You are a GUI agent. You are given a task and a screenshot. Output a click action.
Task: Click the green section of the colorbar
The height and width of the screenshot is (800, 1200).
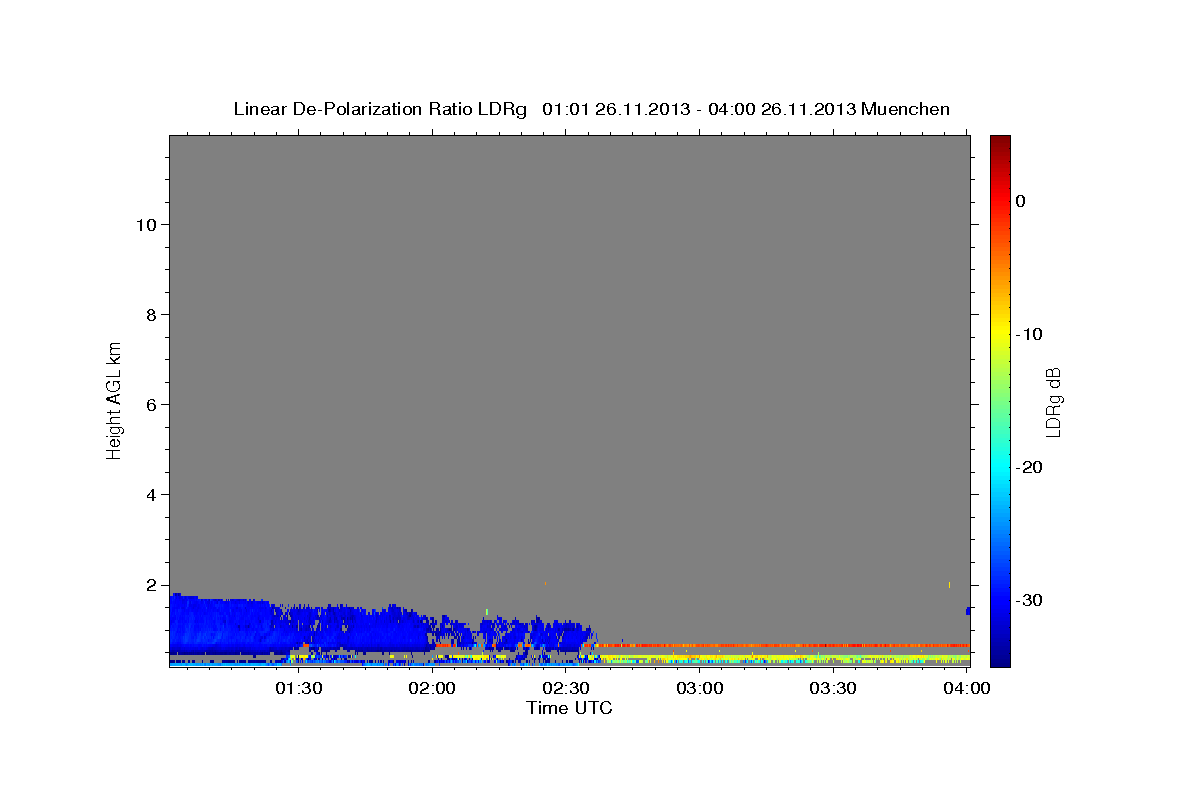point(1000,400)
